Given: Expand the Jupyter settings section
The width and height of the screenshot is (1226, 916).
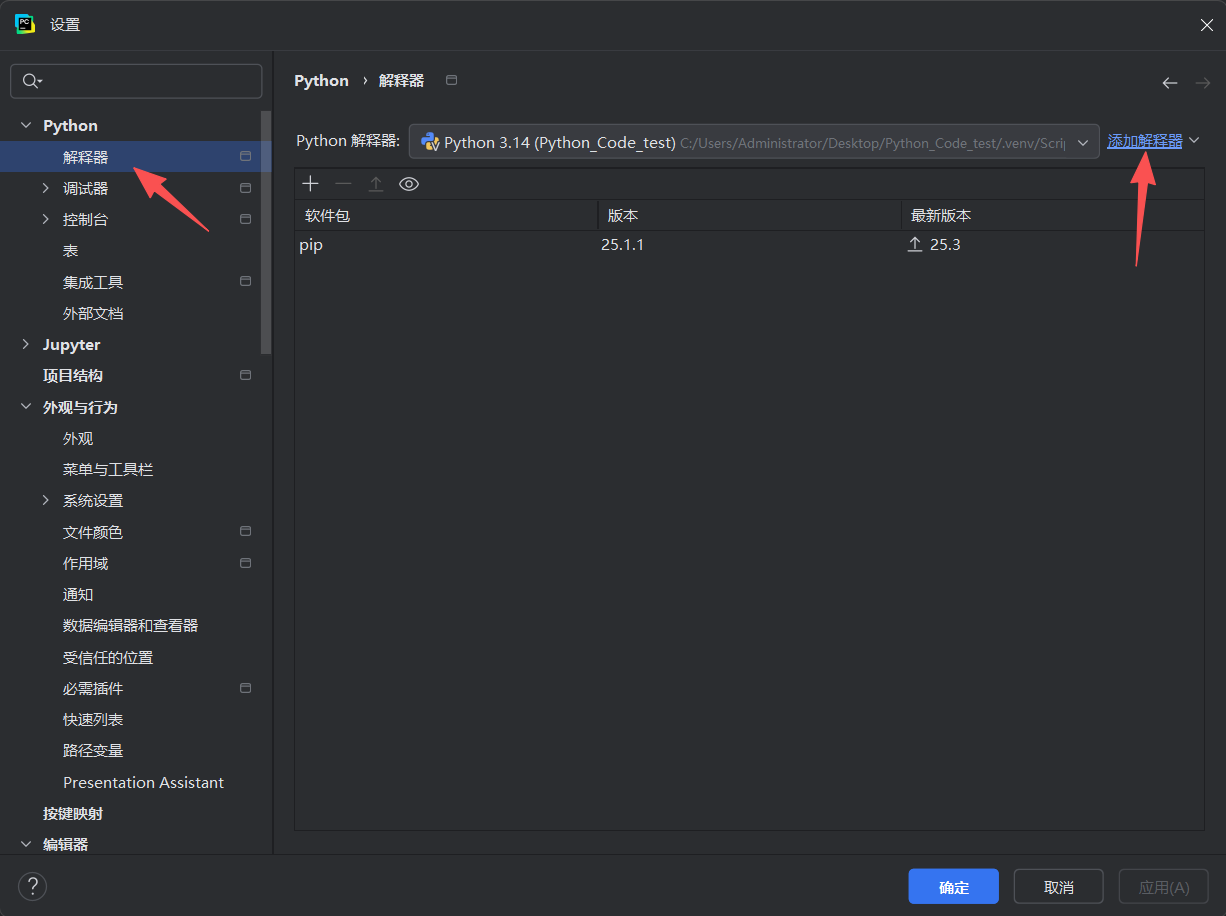Looking at the screenshot, I should pyautogui.click(x=26, y=345).
